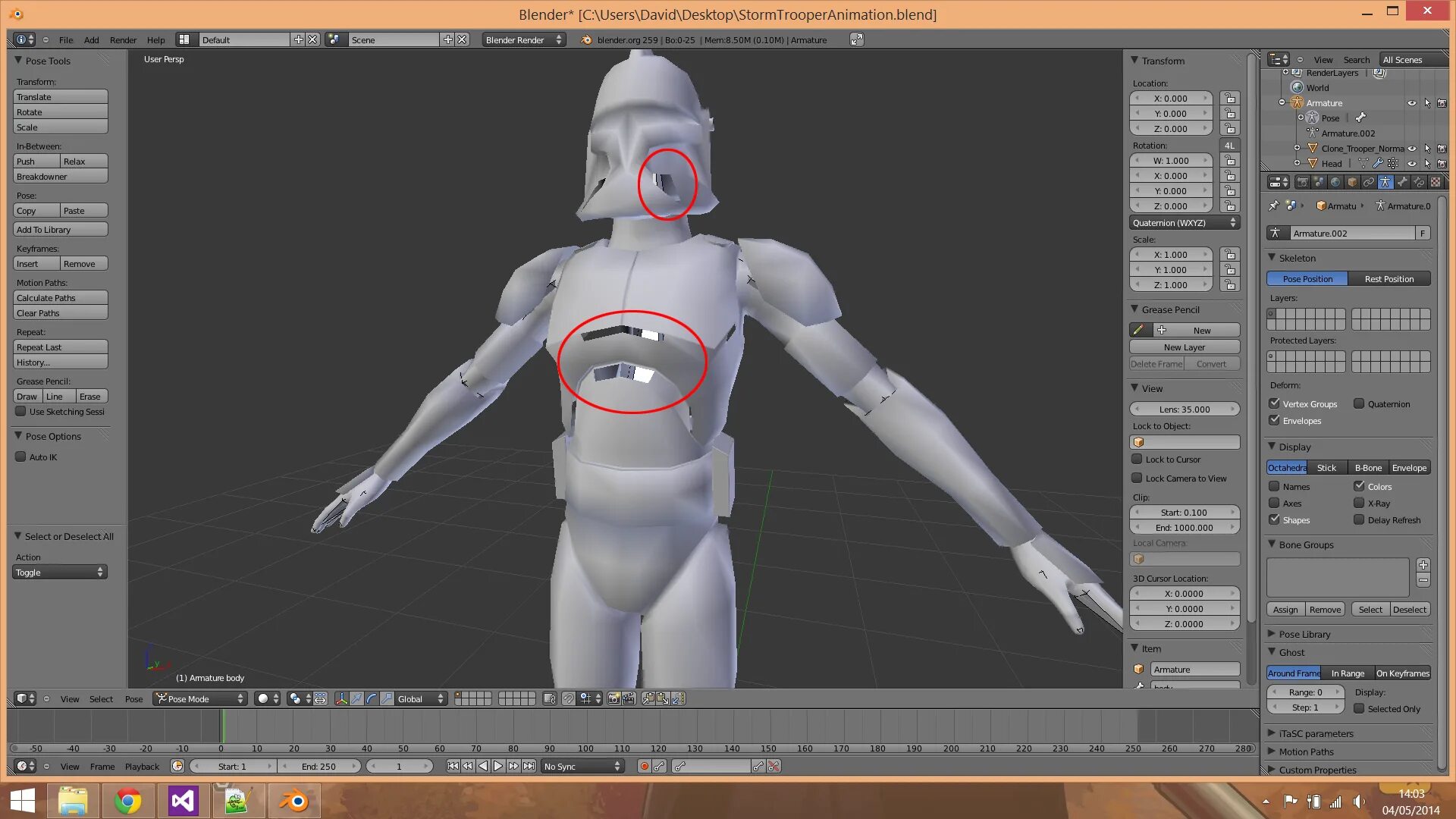
Task: Open the Pose Mode selector dropdown
Action: pos(201,698)
